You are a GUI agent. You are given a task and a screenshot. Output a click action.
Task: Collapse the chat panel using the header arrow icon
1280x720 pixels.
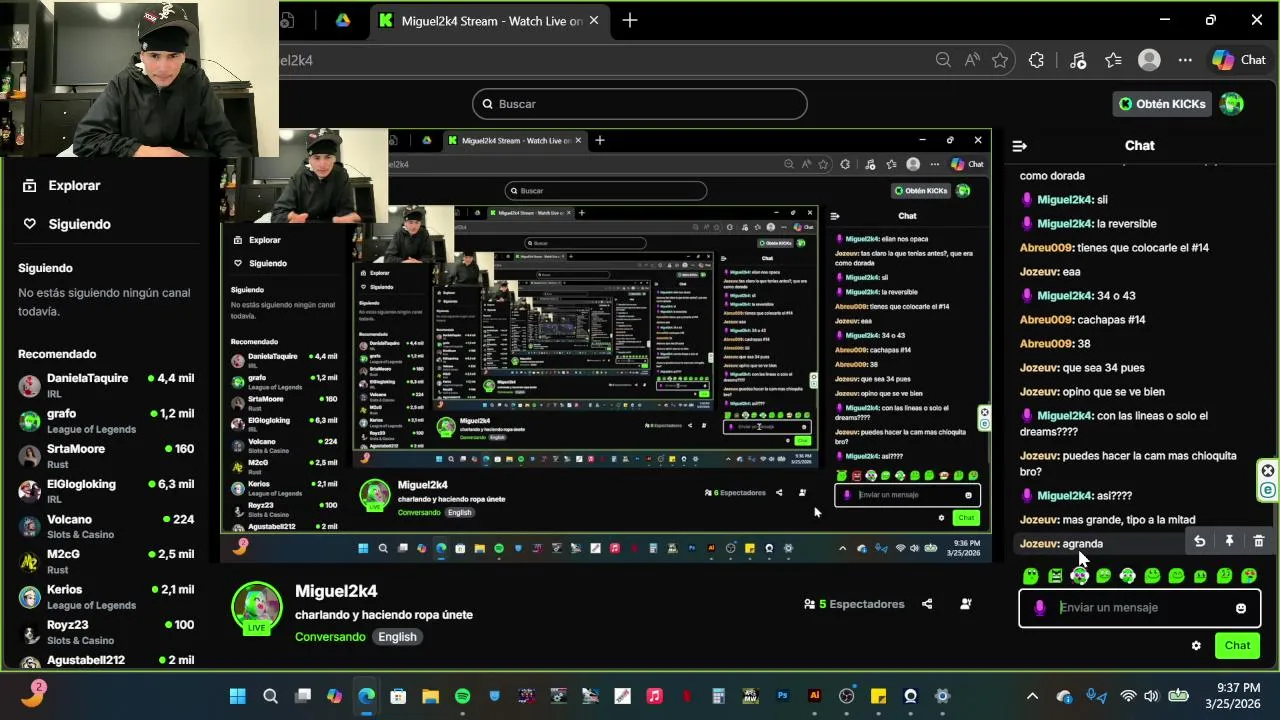coord(1020,146)
